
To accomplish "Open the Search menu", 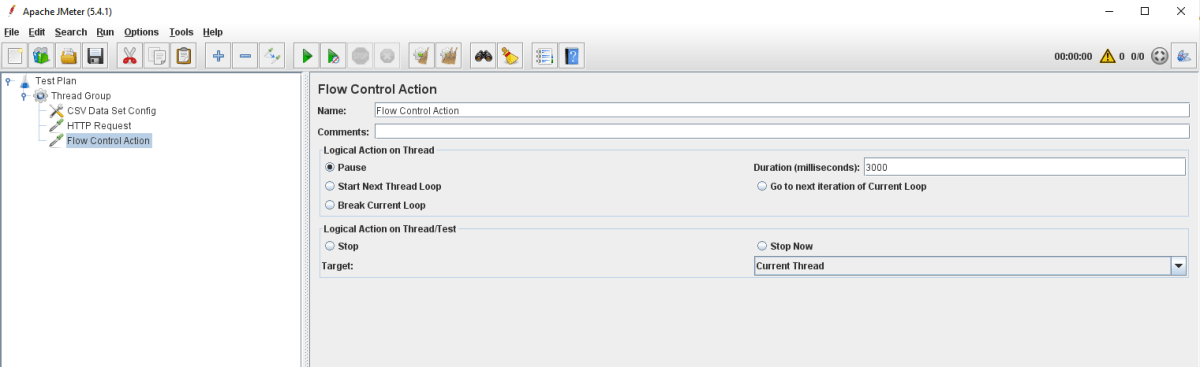I will [x=71, y=32].
